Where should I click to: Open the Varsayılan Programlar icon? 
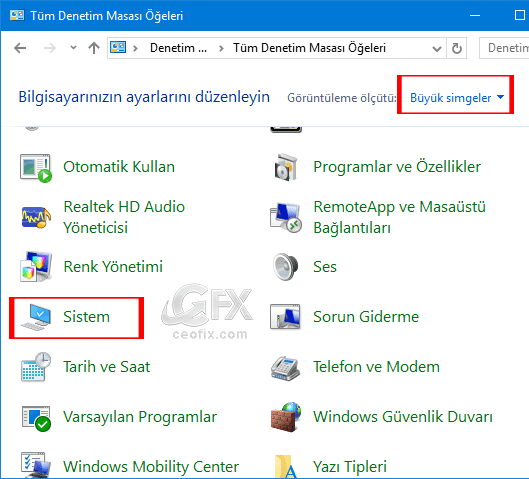36,418
